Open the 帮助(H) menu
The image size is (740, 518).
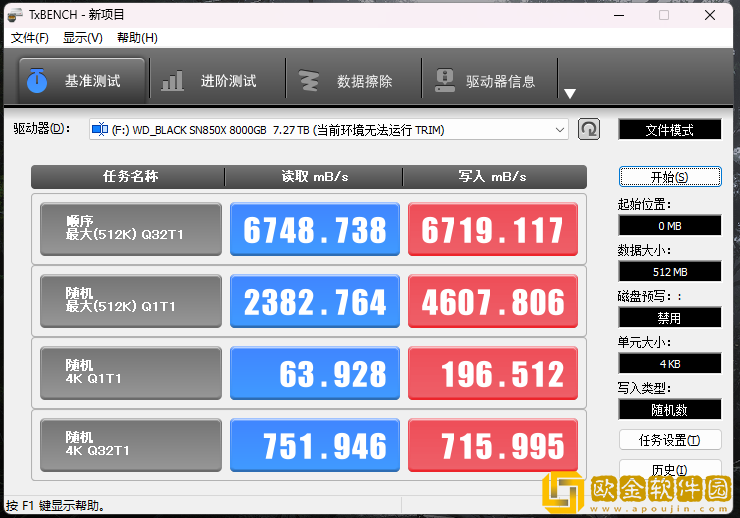click(137, 38)
